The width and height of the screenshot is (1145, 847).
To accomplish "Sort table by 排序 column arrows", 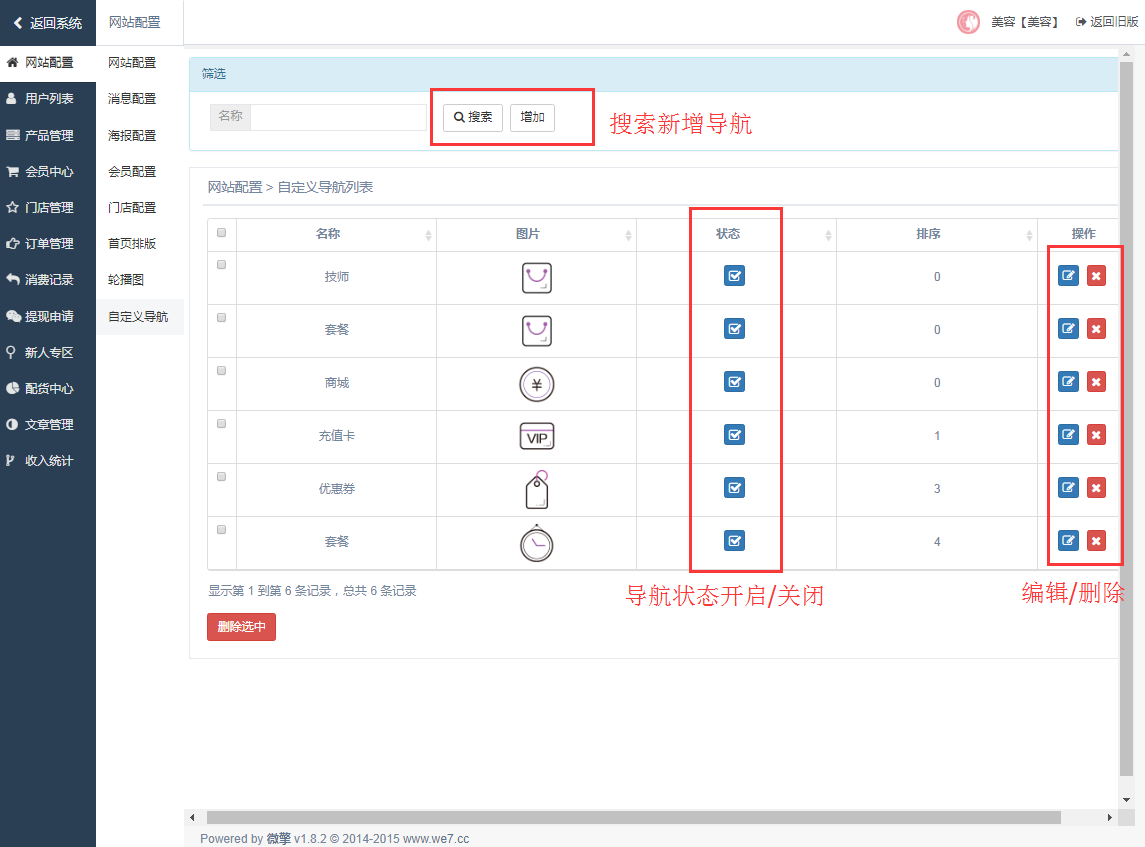I will click(x=1029, y=235).
